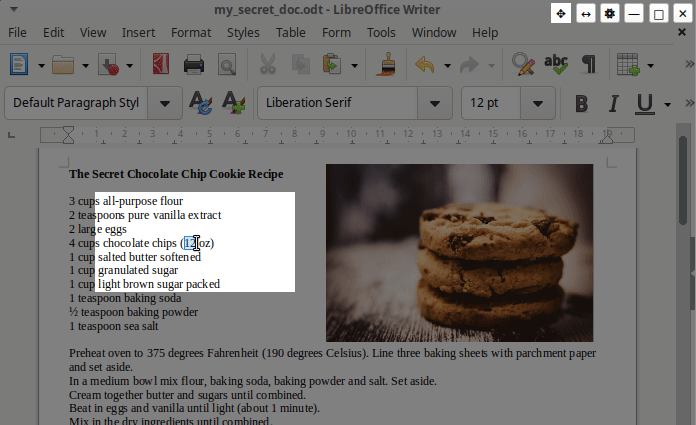Click the cookie image in document

point(459,252)
